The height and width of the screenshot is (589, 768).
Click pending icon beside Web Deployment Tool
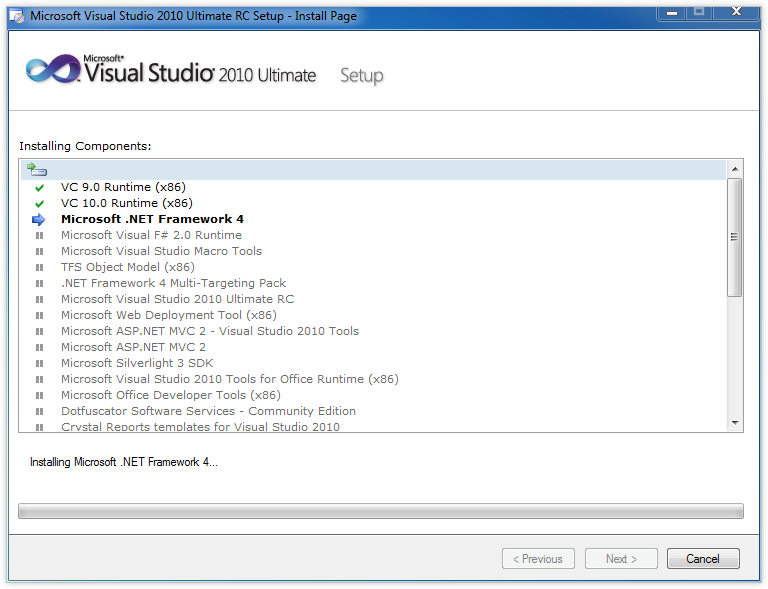pos(39,316)
